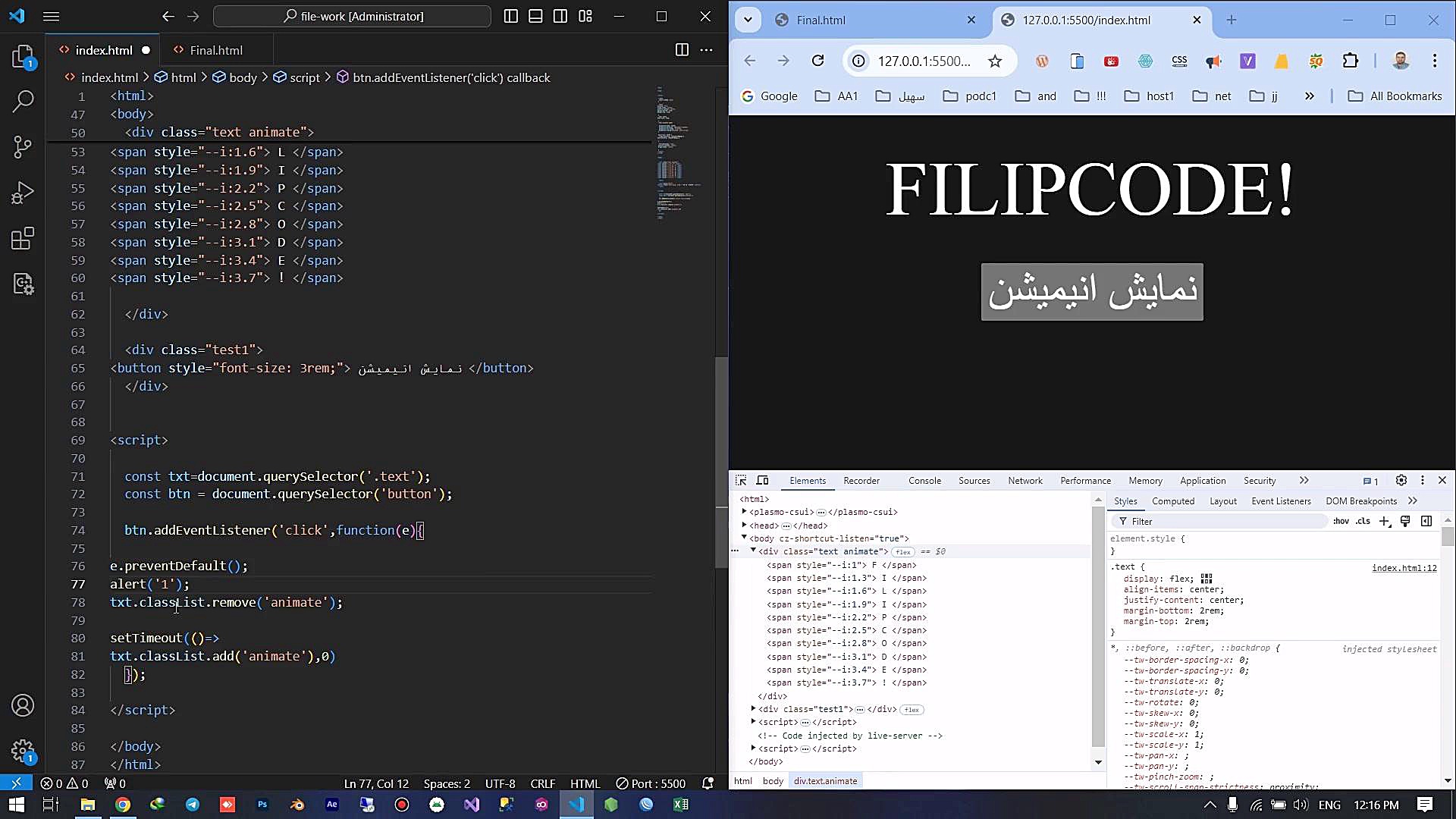Show the hidden bookmarks chevron

1310,96
